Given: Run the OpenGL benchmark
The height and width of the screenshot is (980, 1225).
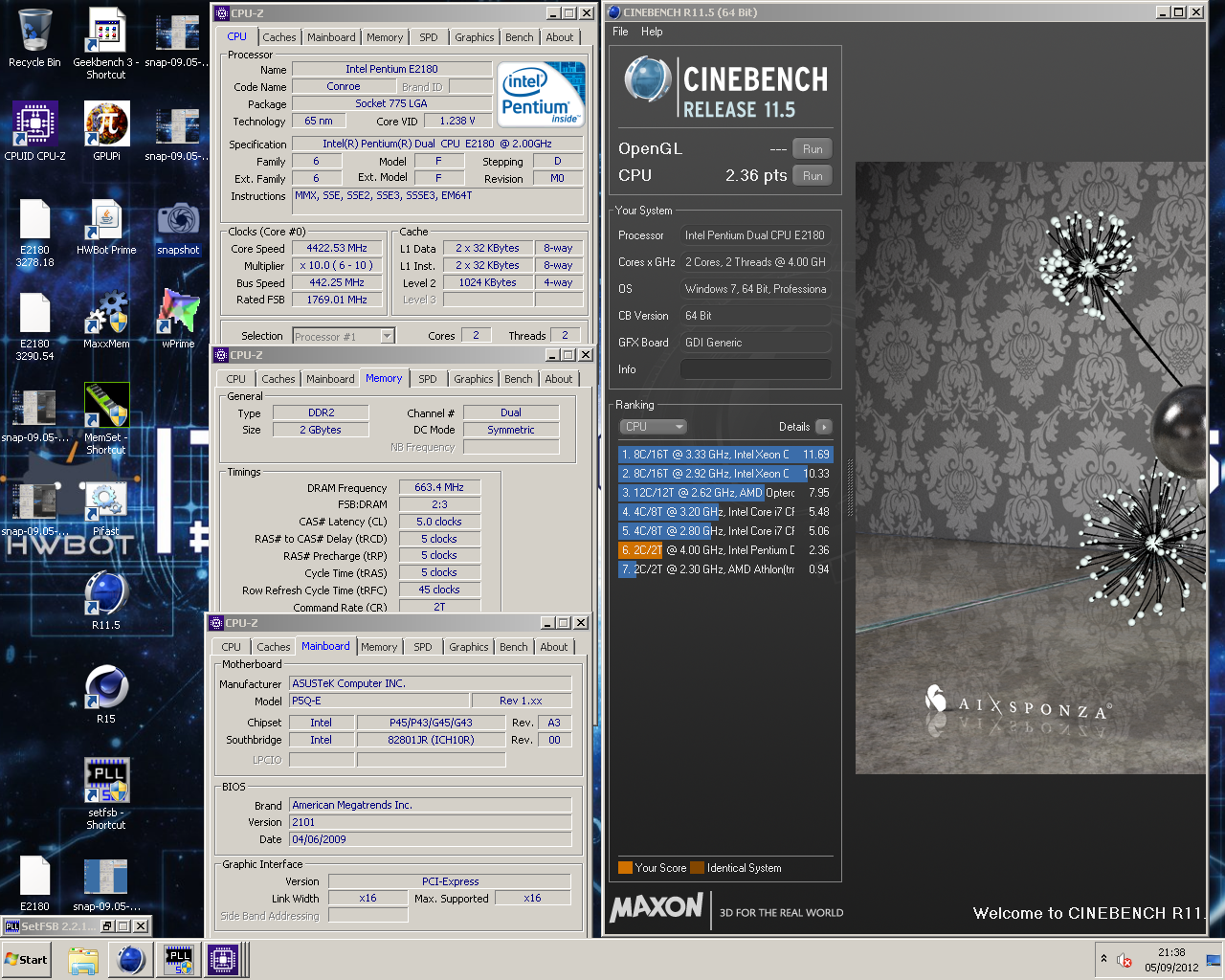Looking at the screenshot, I should click(x=813, y=149).
